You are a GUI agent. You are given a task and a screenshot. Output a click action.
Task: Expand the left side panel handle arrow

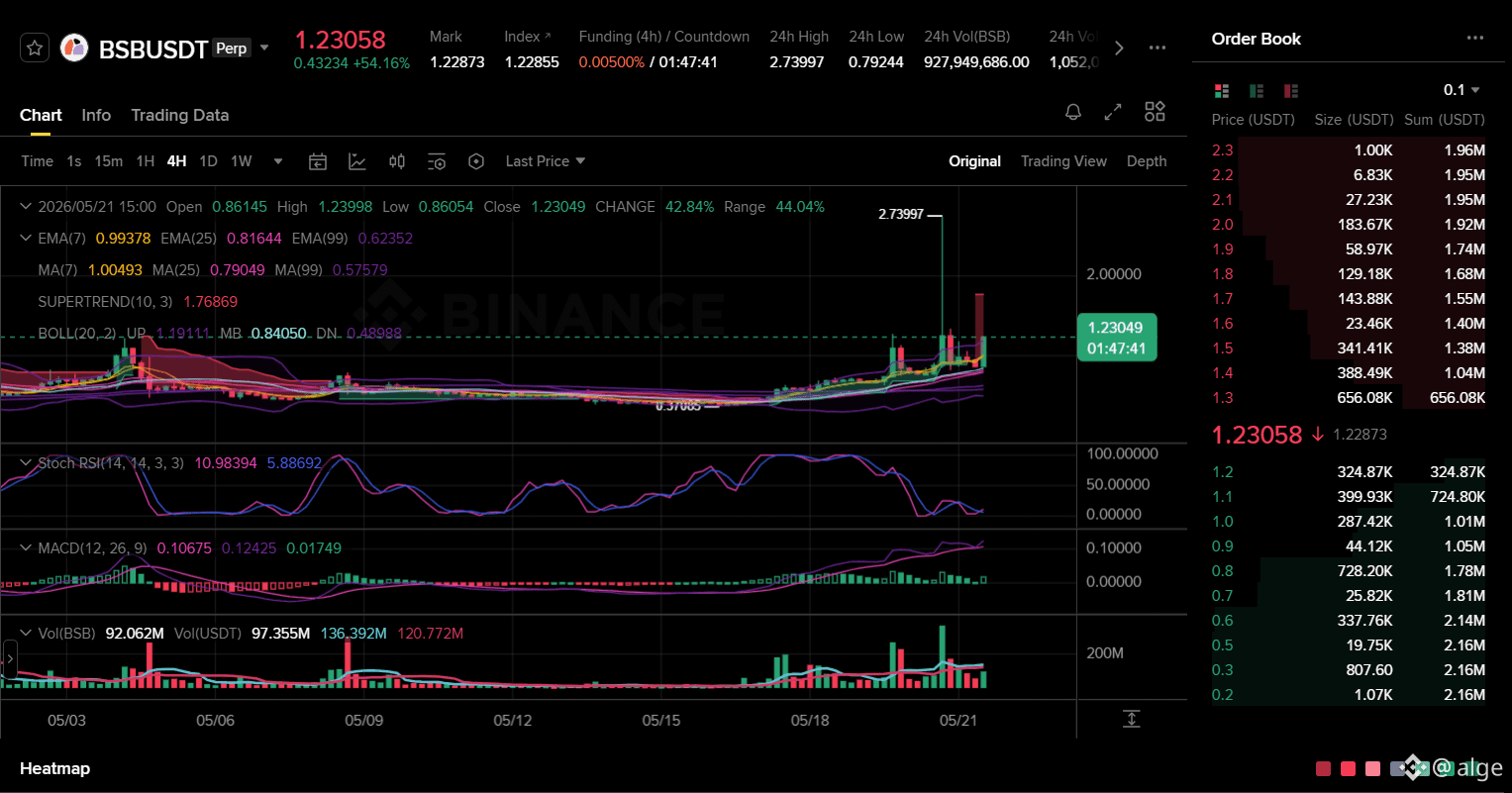[10, 658]
